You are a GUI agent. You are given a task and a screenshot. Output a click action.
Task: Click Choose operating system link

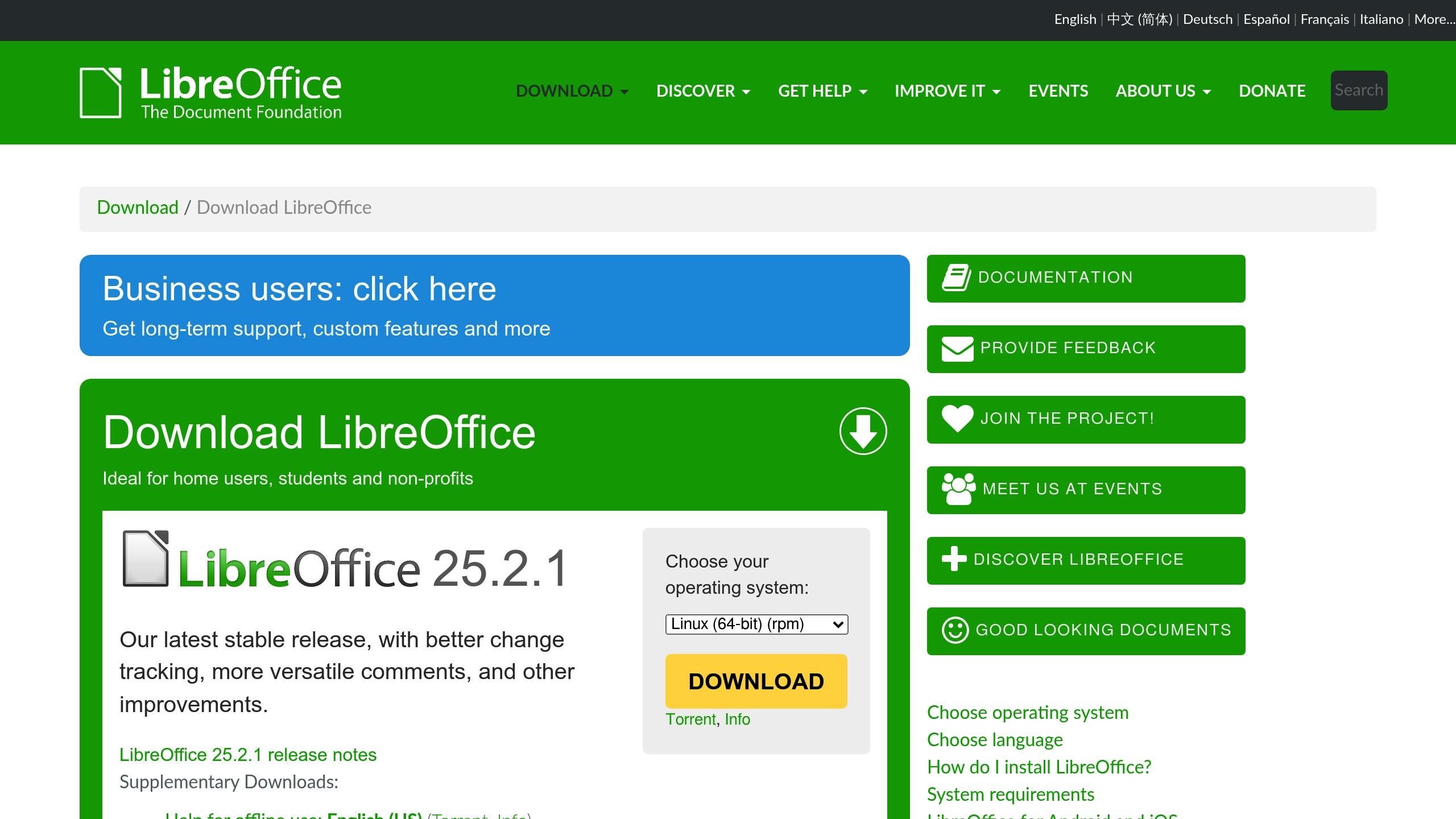click(1028, 713)
